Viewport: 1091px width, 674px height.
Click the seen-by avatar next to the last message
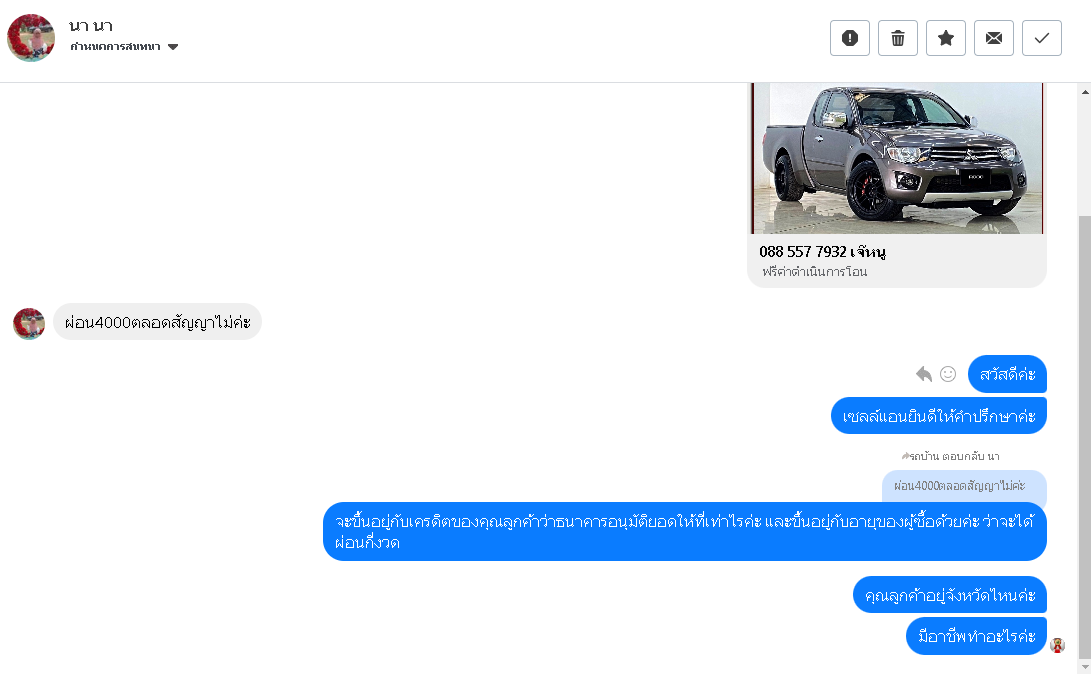[x=1058, y=645]
